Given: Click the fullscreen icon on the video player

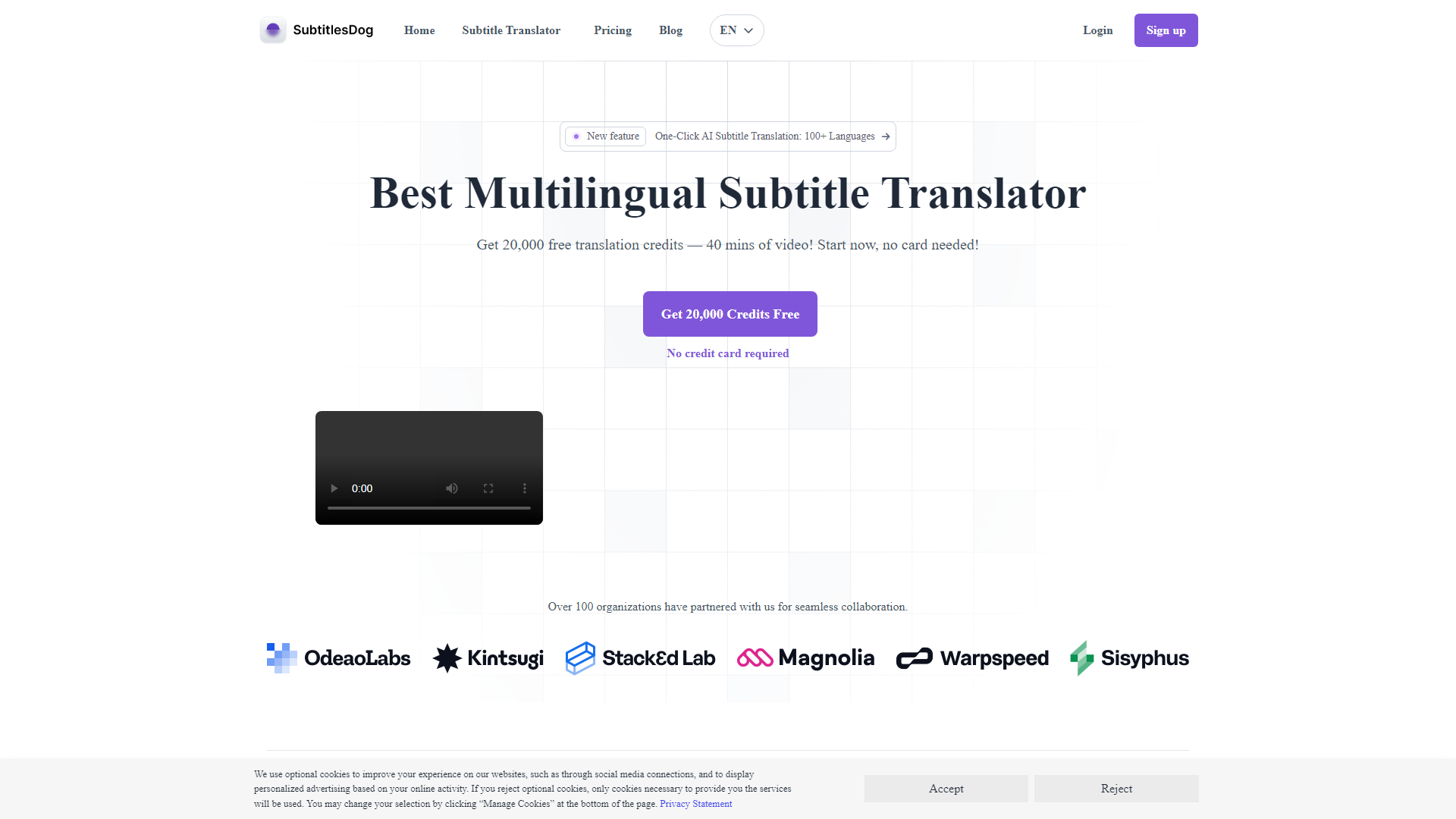Looking at the screenshot, I should tap(488, 488).
